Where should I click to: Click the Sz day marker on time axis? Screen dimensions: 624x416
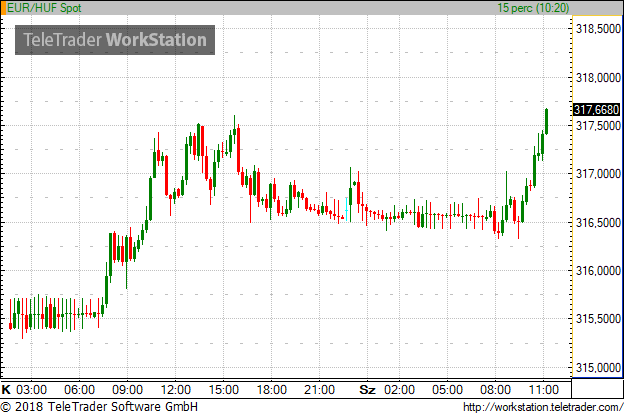(367, 389)
